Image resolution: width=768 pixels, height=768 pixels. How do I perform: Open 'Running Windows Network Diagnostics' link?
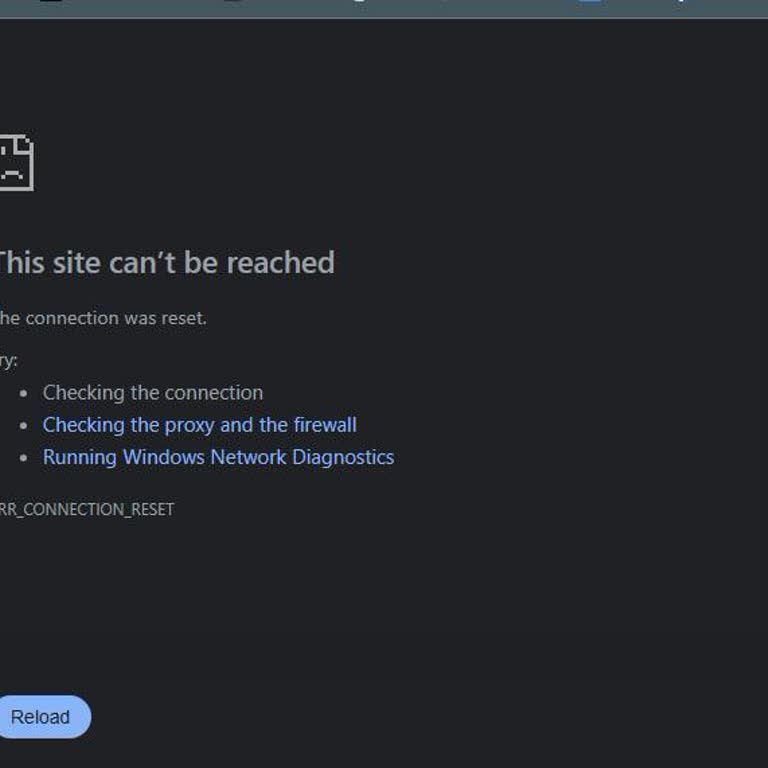click(218, 457)
